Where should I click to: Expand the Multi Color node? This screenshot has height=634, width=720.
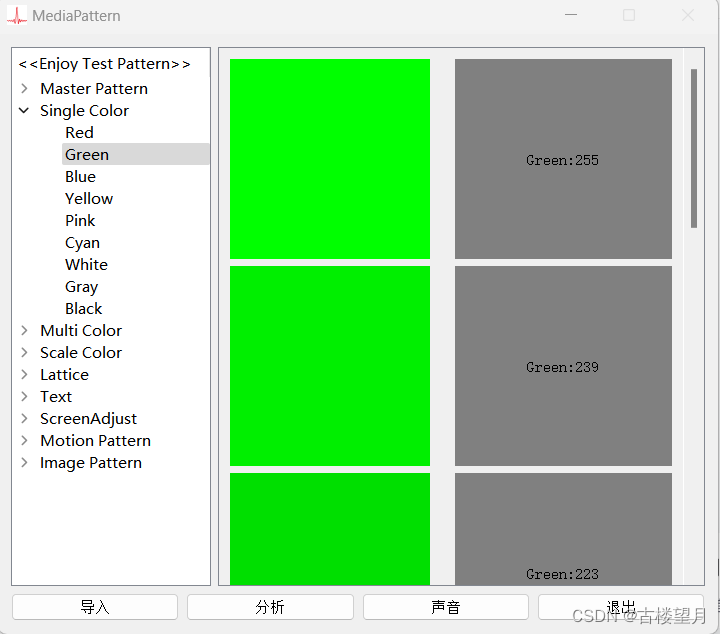(25, 331)
